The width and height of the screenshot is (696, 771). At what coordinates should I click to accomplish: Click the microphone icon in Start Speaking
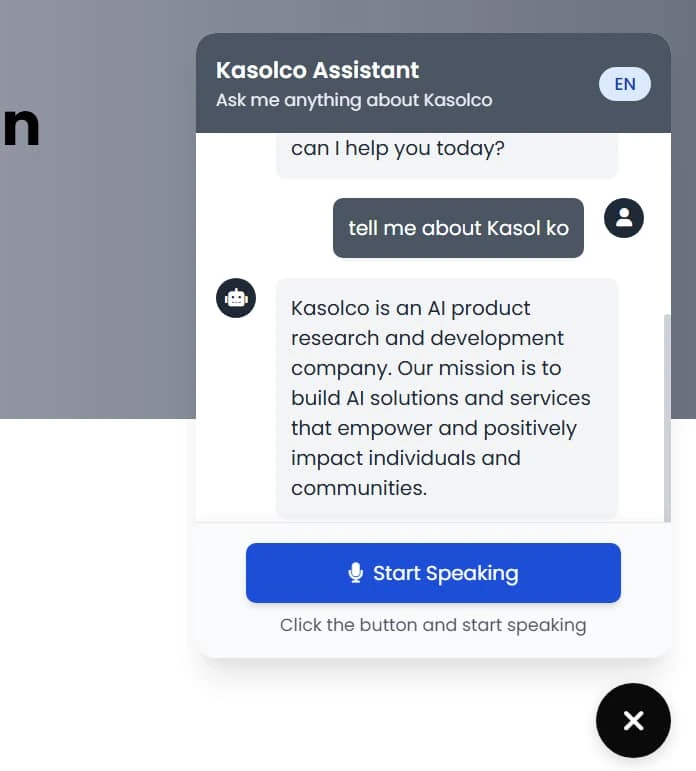click(x=355, y=573)
